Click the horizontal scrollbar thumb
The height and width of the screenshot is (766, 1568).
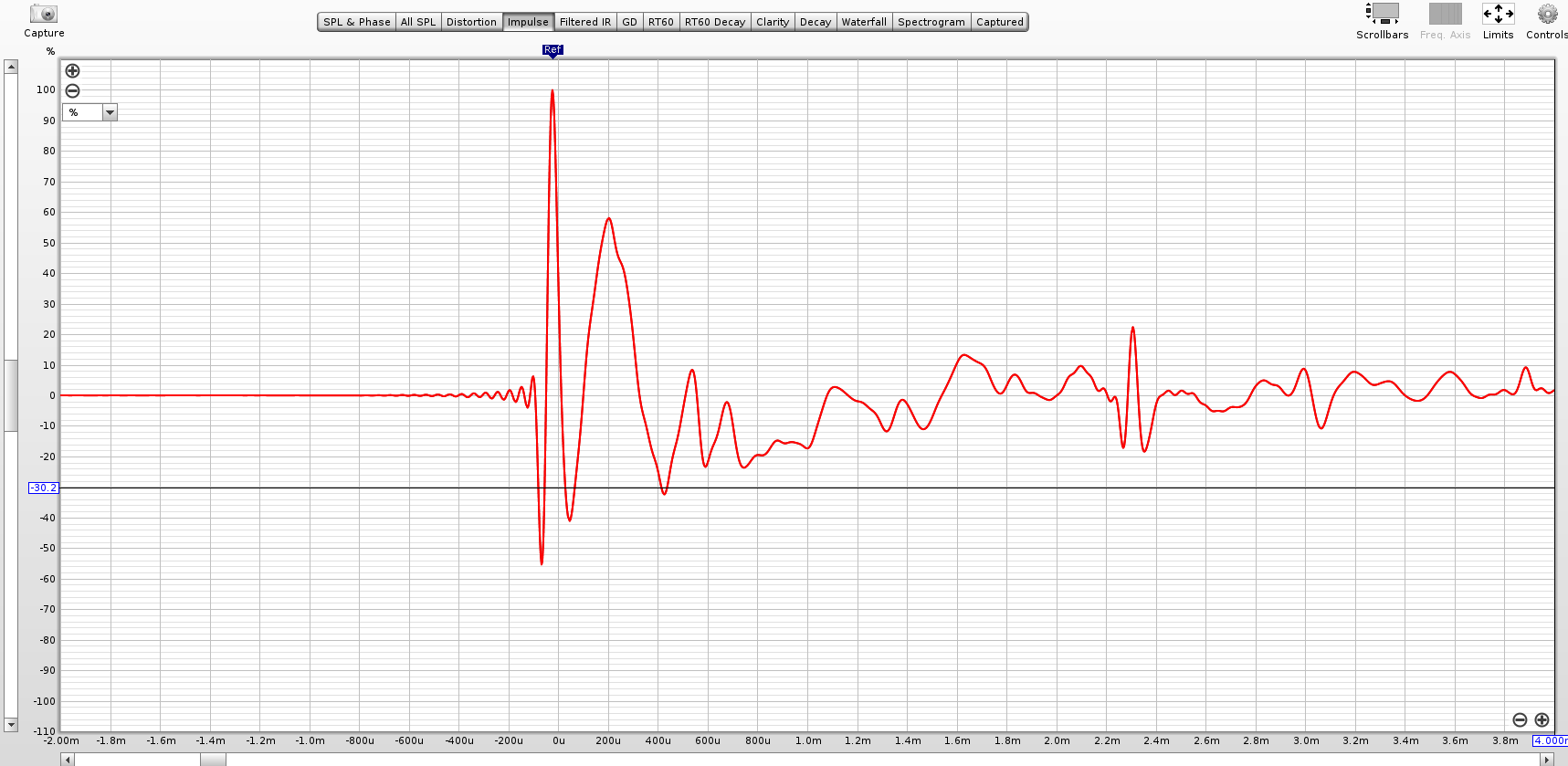point(213,760)
